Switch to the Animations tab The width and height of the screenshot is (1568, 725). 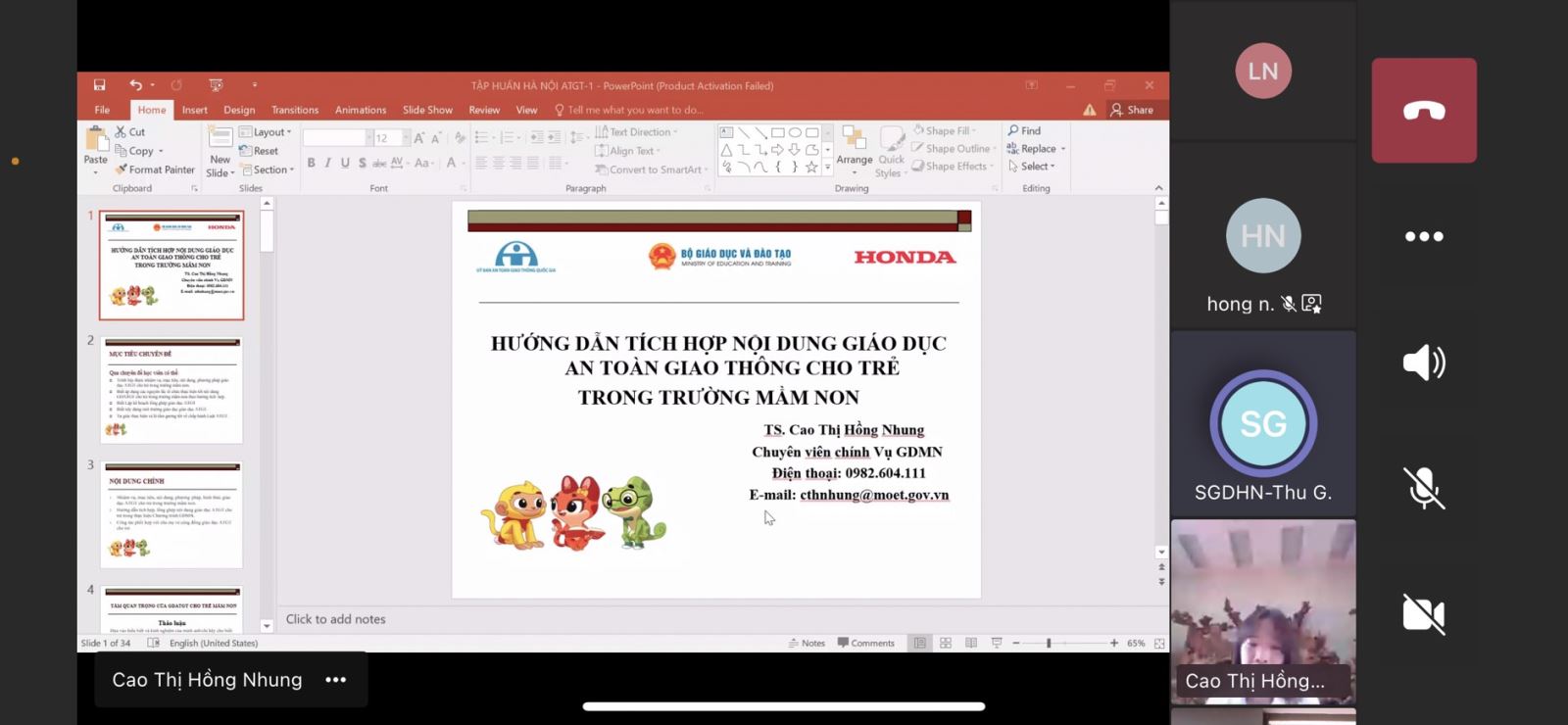coord(360,110)
